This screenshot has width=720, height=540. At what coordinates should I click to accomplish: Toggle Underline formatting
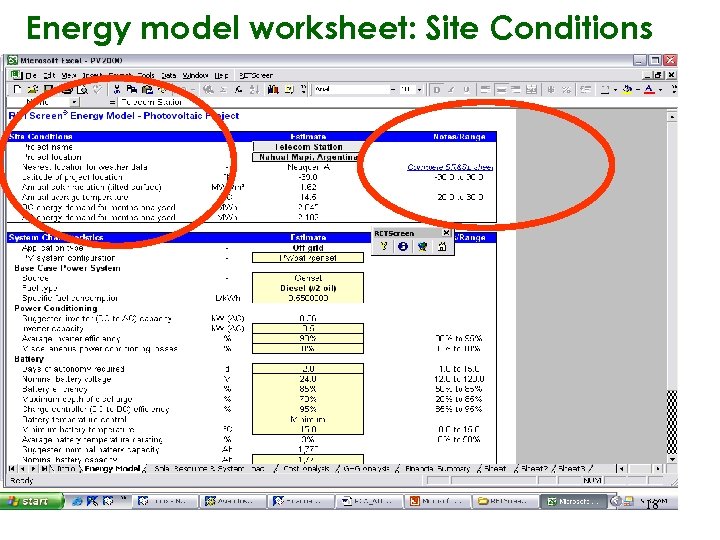(467, 90)
